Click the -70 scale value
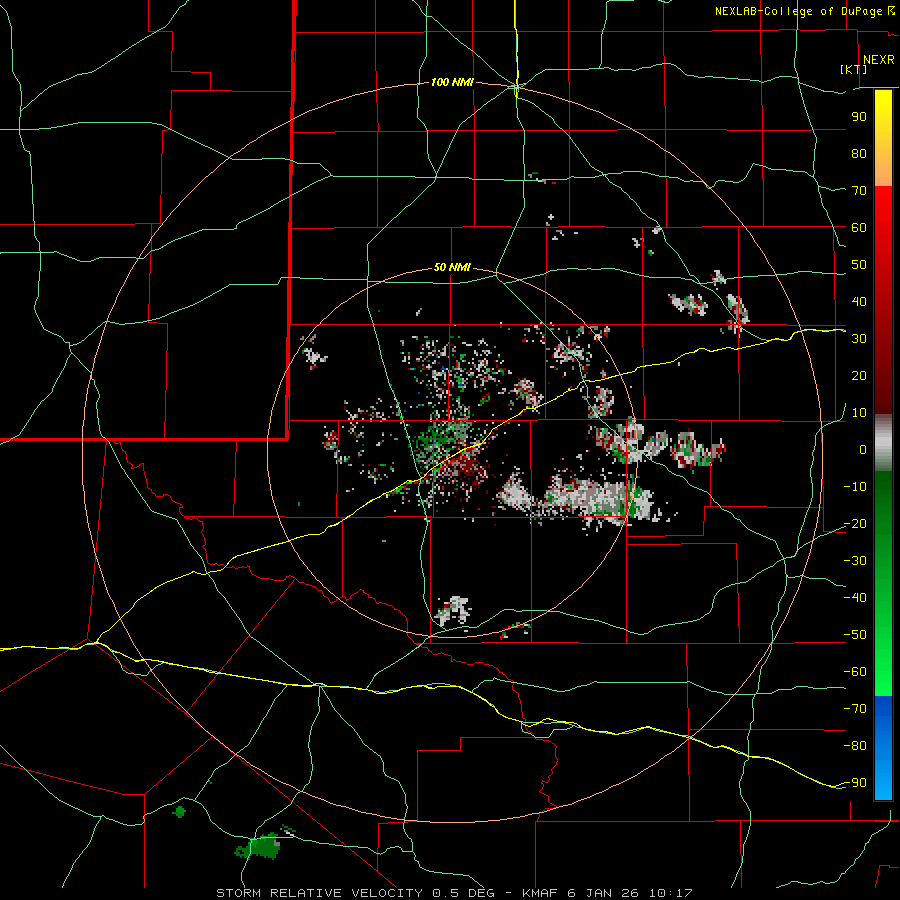 coord(855,709)
